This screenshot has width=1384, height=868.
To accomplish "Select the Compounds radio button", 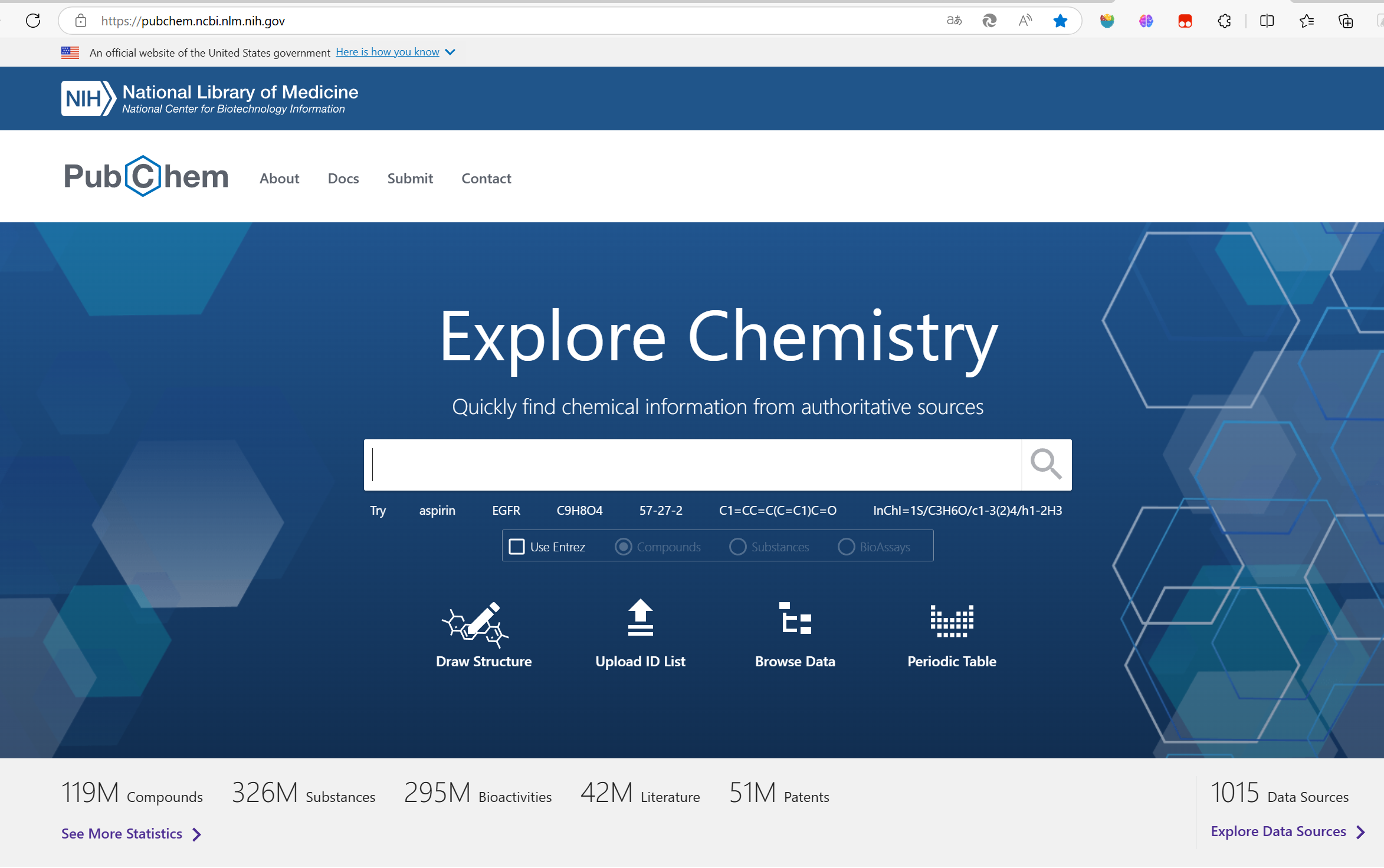I will click(x=623, y=547).
